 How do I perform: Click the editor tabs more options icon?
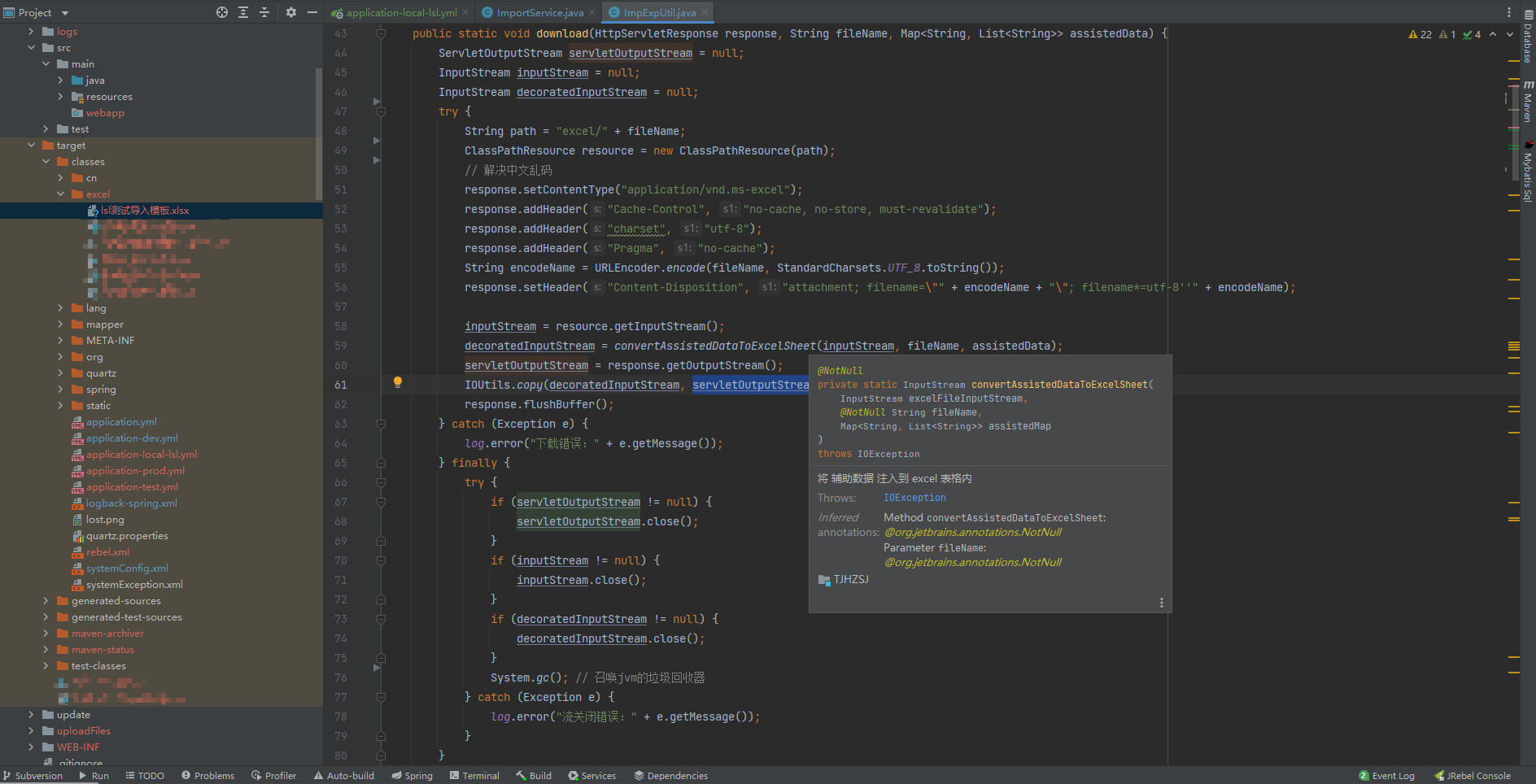pyautogui.click(x=1508, y=12)
